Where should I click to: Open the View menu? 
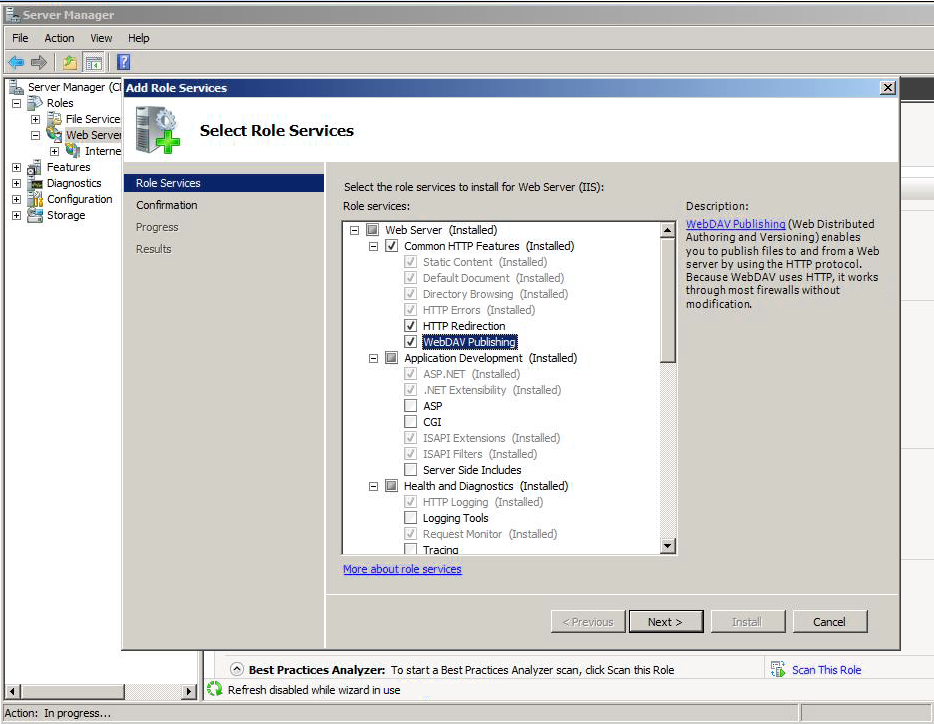101,38
